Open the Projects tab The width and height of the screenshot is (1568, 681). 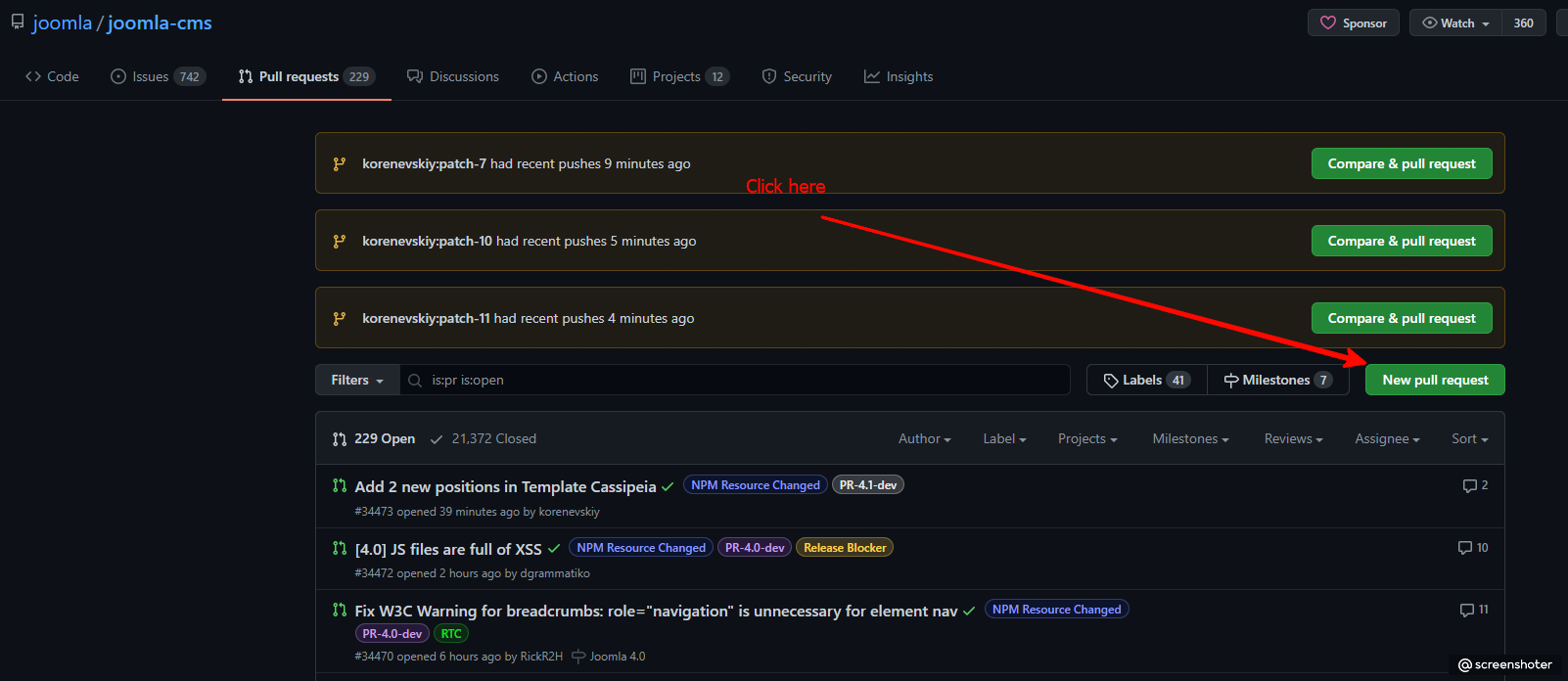coord(680,76)
